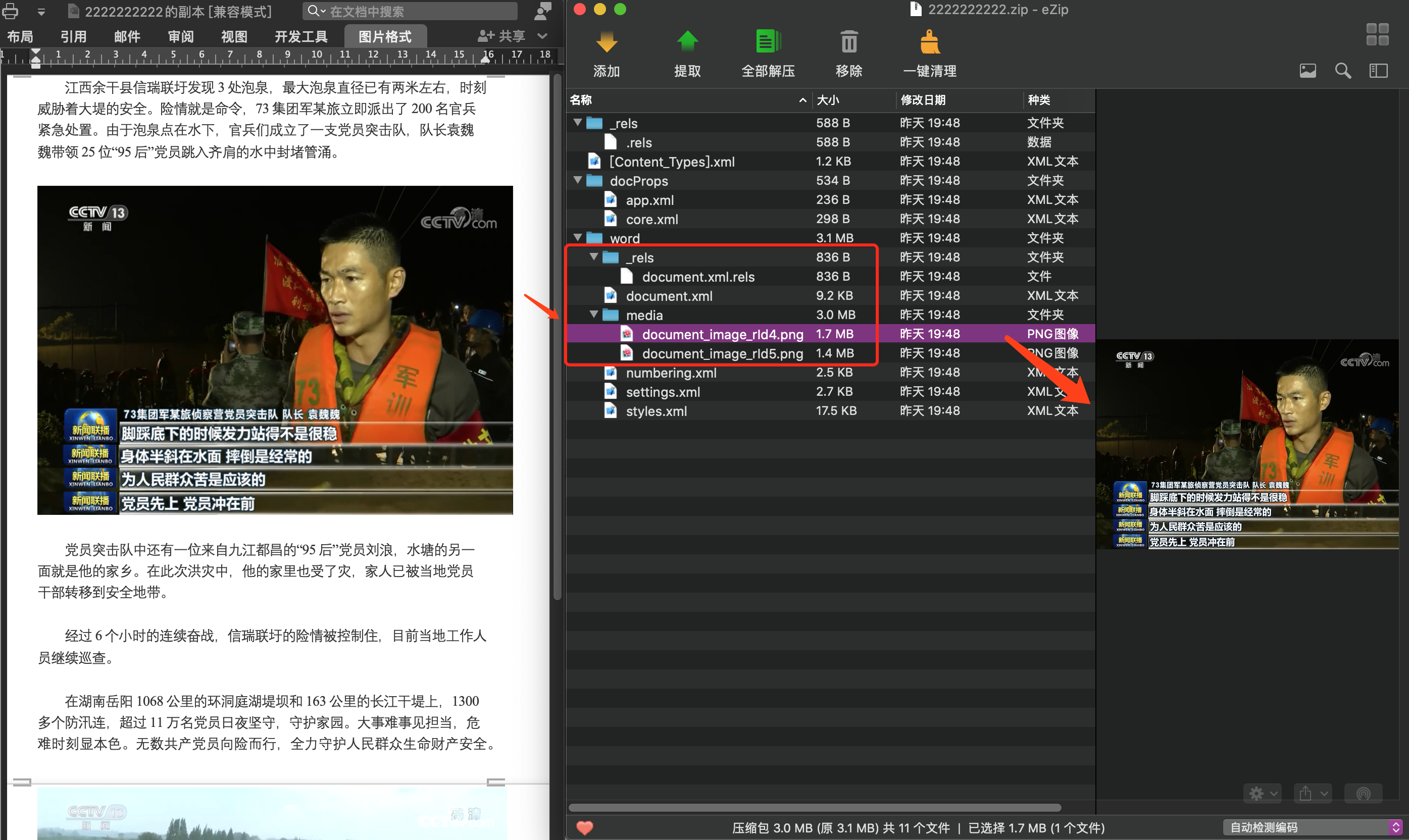Click the 添加 icon to add files
This screenshot has height=840, width=1409.
(x=606, y=52)
